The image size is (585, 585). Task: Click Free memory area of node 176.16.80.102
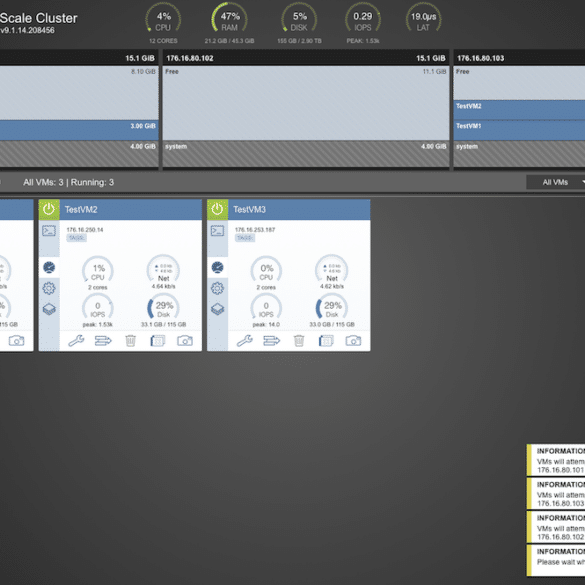306,103
